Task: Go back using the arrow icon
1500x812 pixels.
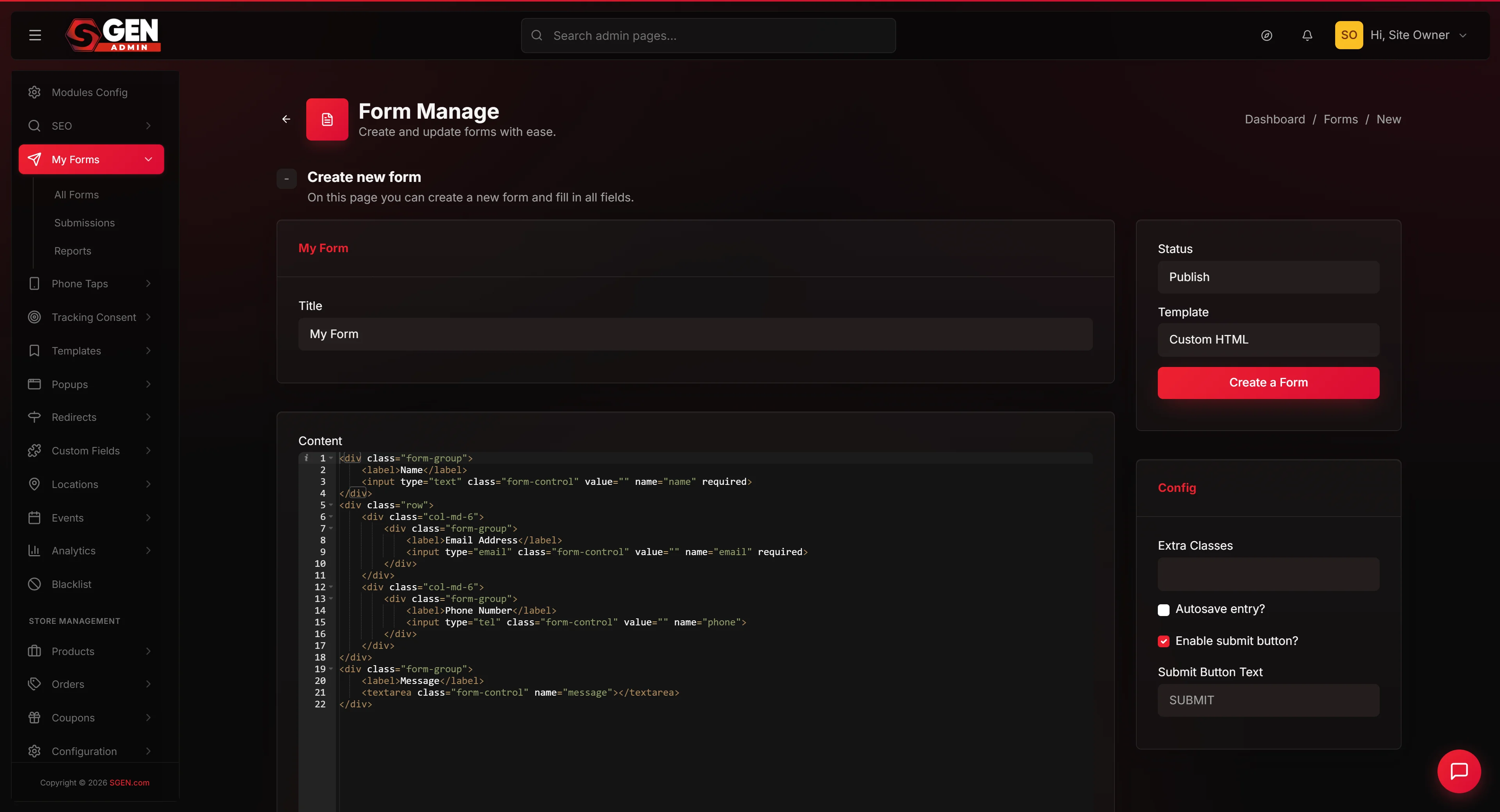Action: [x=286, y=119]
